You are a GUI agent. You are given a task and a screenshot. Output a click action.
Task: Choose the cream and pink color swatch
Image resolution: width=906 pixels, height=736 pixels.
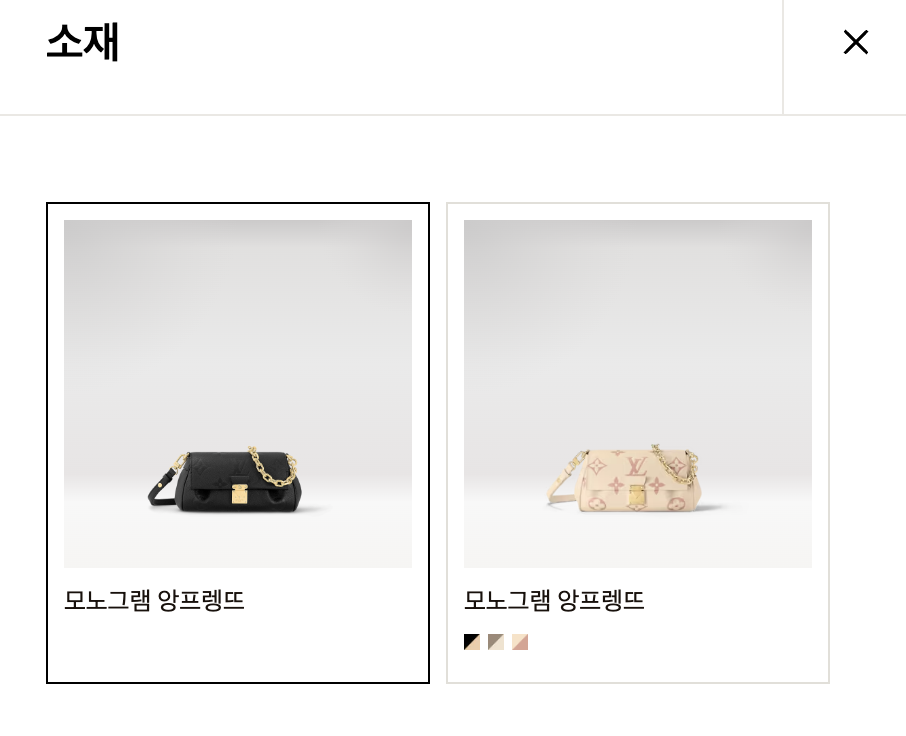click(x=520, y=642)
